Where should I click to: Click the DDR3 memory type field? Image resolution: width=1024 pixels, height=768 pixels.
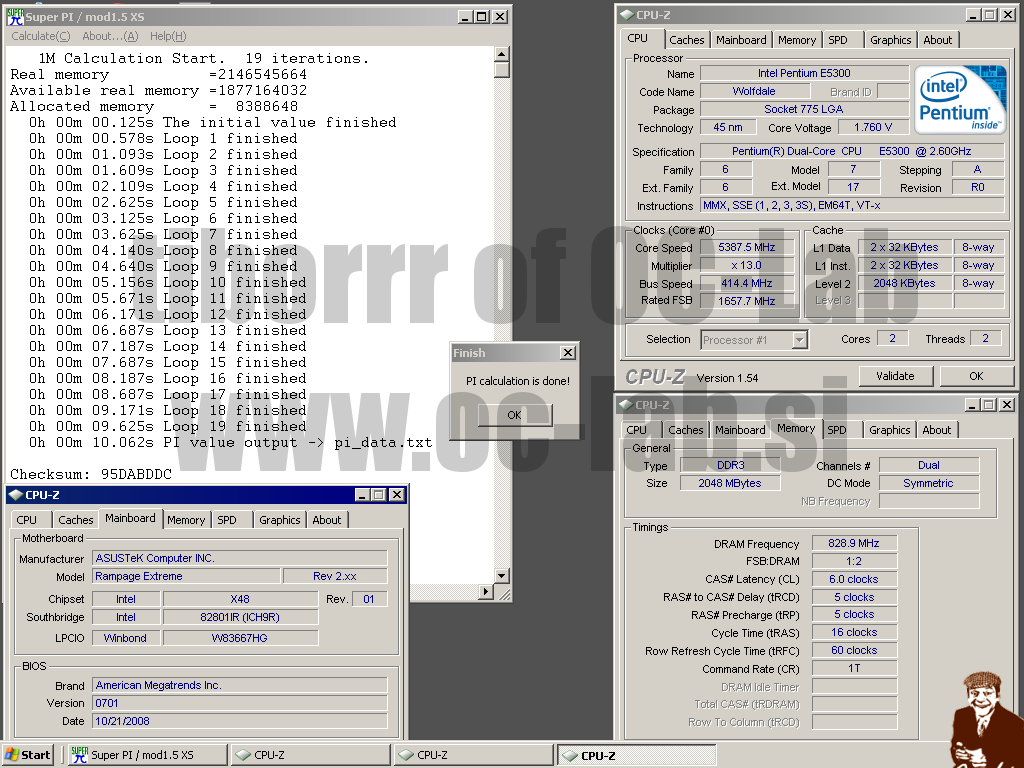coord(730,465)
